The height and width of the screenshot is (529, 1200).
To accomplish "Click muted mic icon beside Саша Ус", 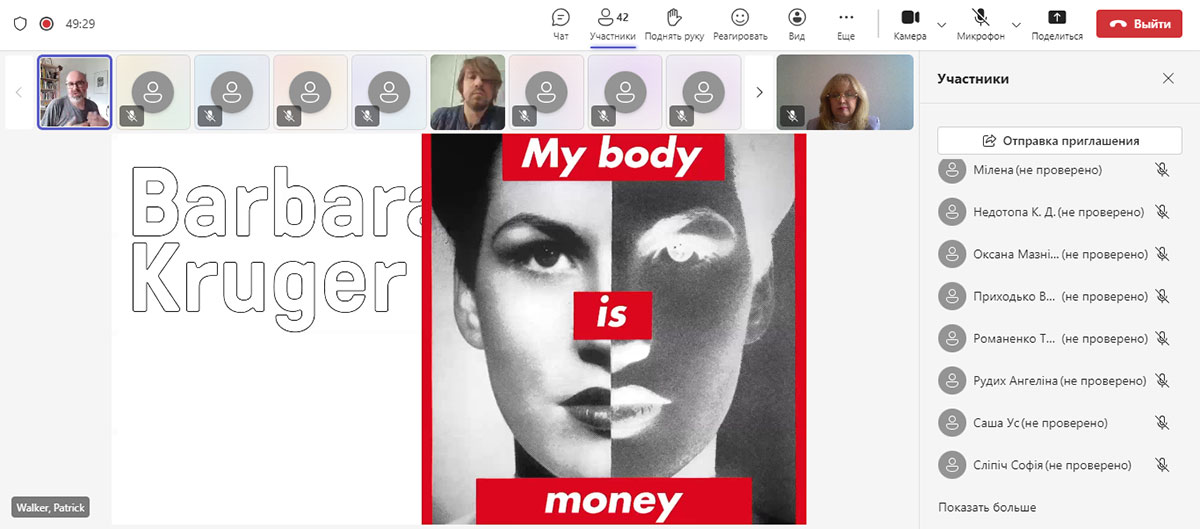I will 1161,422.
